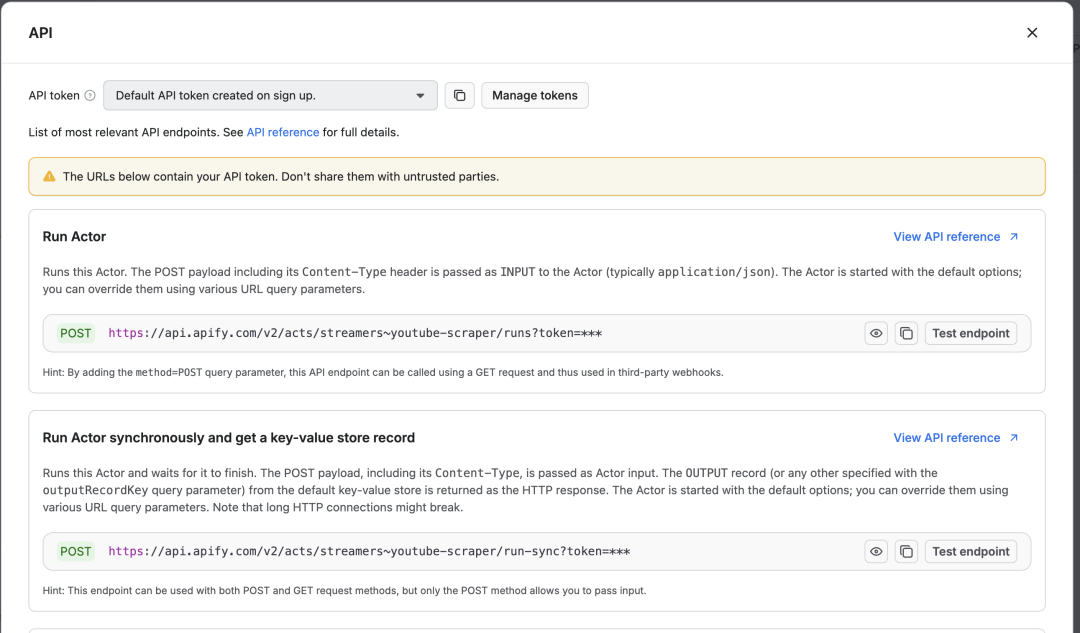Open View API reference for synchronous run

[x=946, y=438]
